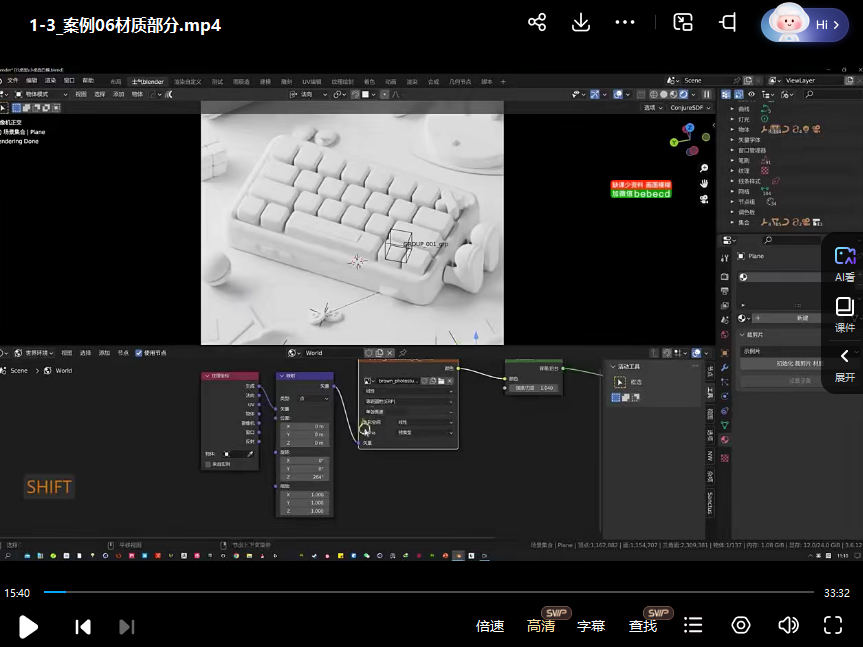Open the 高清 video quality menu
This screenshot has height=647, width=863.
[541, 626]
